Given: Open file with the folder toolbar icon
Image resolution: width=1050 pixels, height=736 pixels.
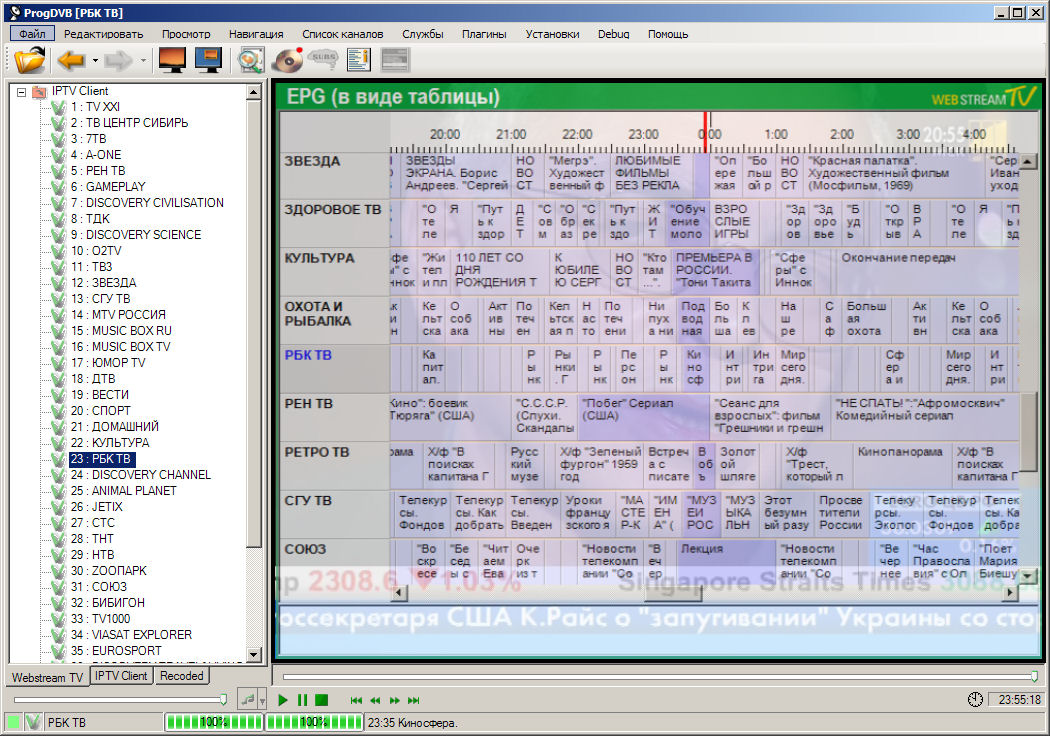Looking at the screenshot, I should (x=30, y=60).
